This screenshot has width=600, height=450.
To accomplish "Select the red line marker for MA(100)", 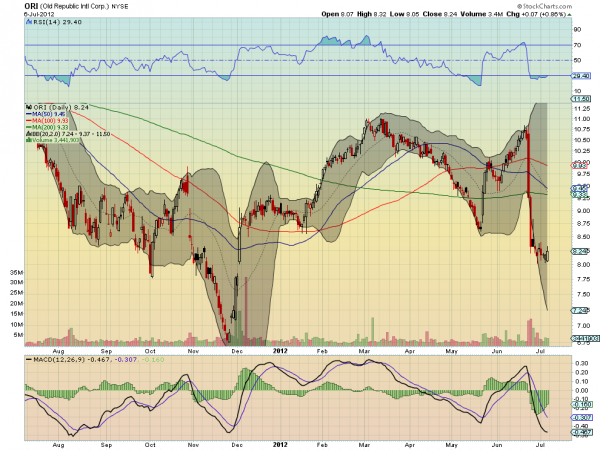I will tap(29, 121).
